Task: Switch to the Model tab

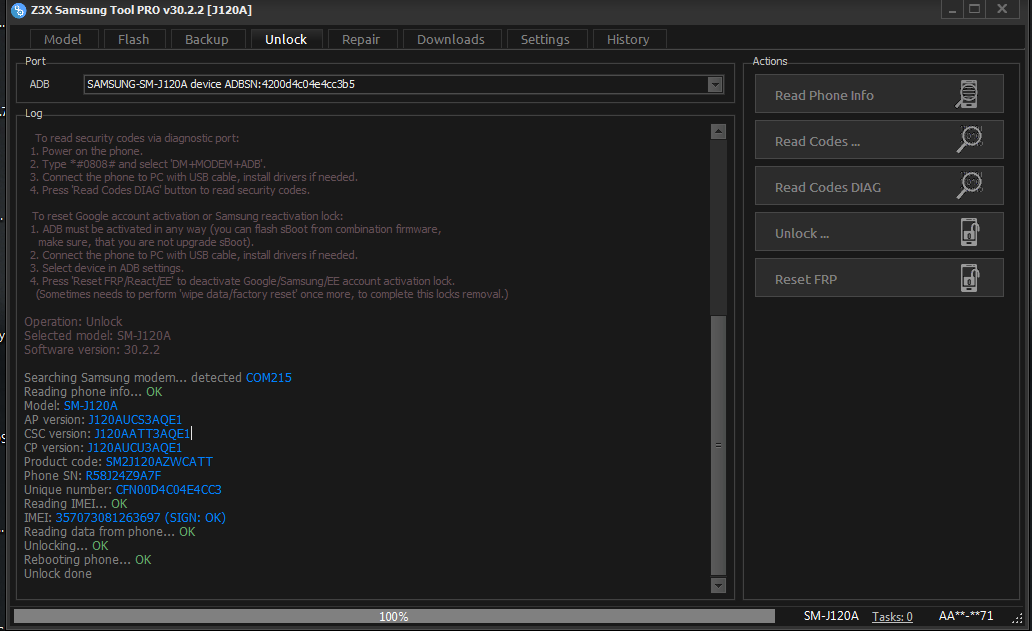Action: tap(63, 39)
